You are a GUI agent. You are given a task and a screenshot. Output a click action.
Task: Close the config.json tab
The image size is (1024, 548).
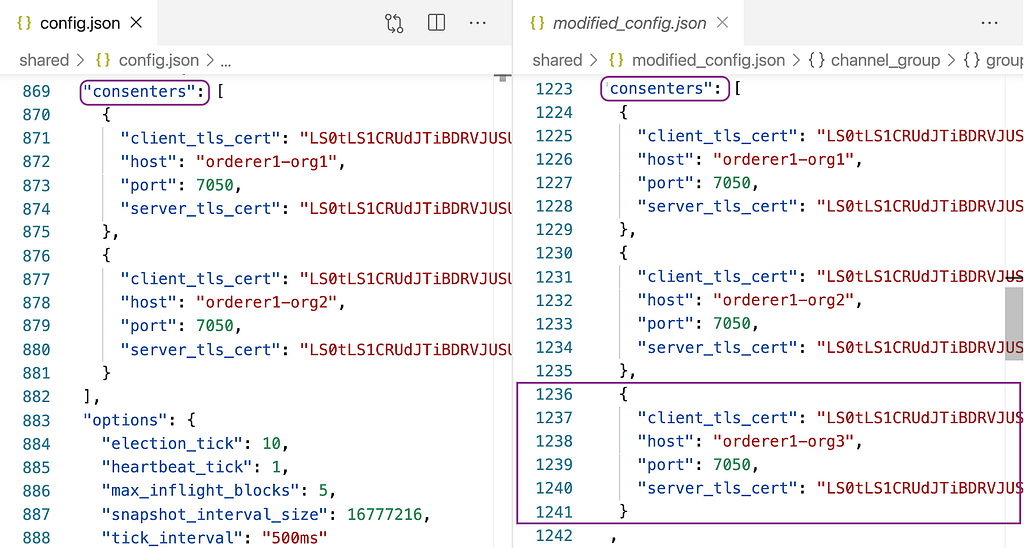136,23
